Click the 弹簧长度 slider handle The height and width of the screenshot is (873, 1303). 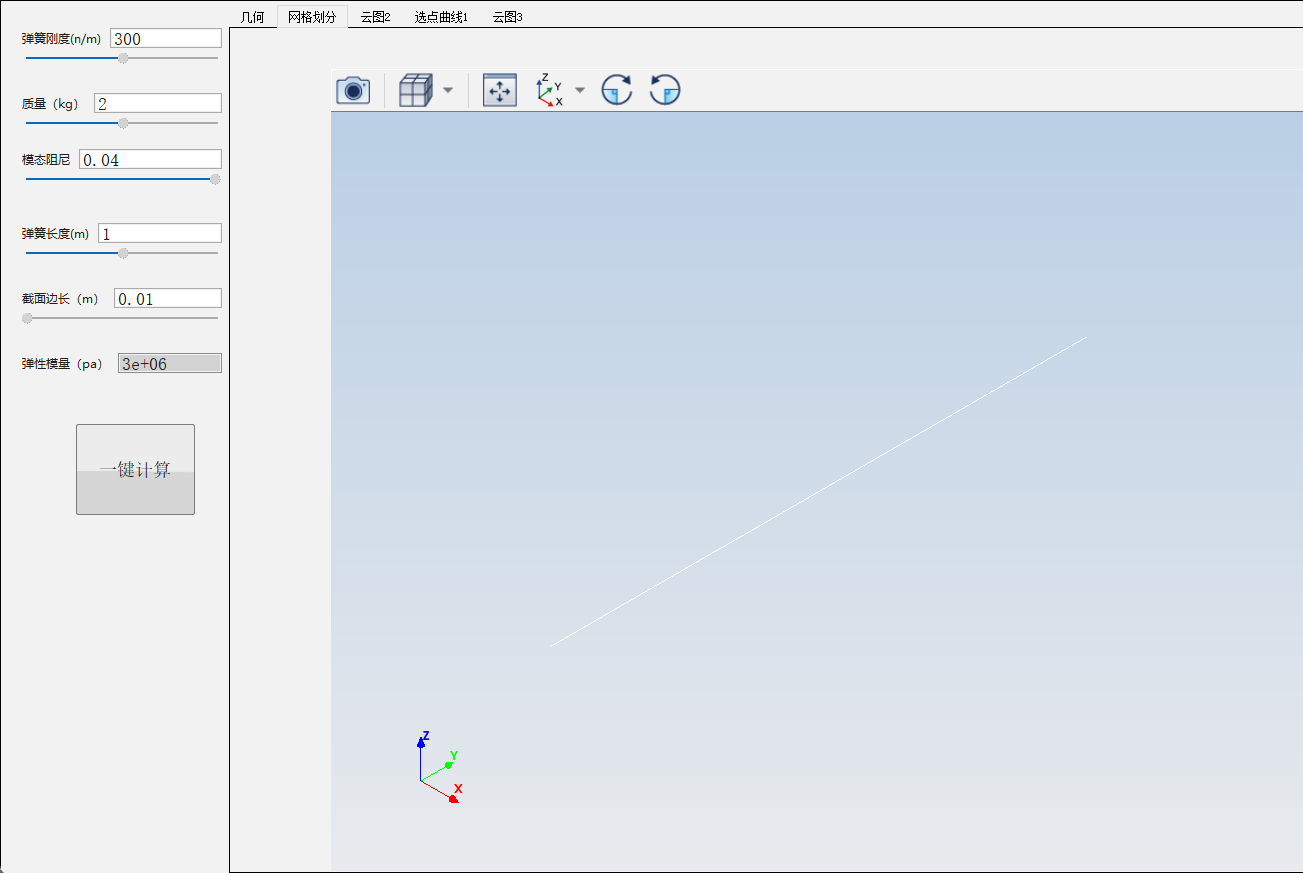point(123,253)
